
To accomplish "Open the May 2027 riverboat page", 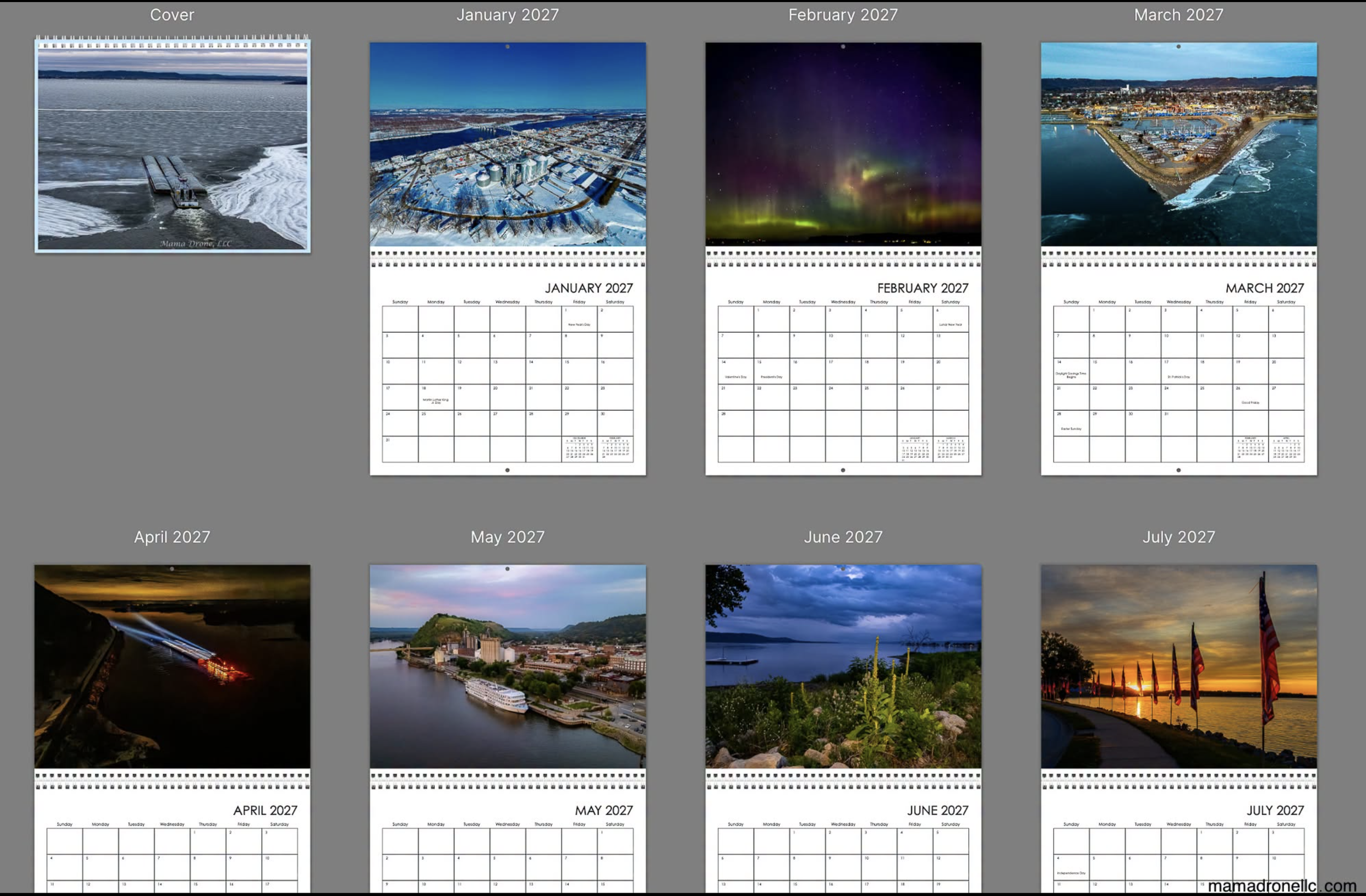I will pyautogui.click(x=508, y=728).
